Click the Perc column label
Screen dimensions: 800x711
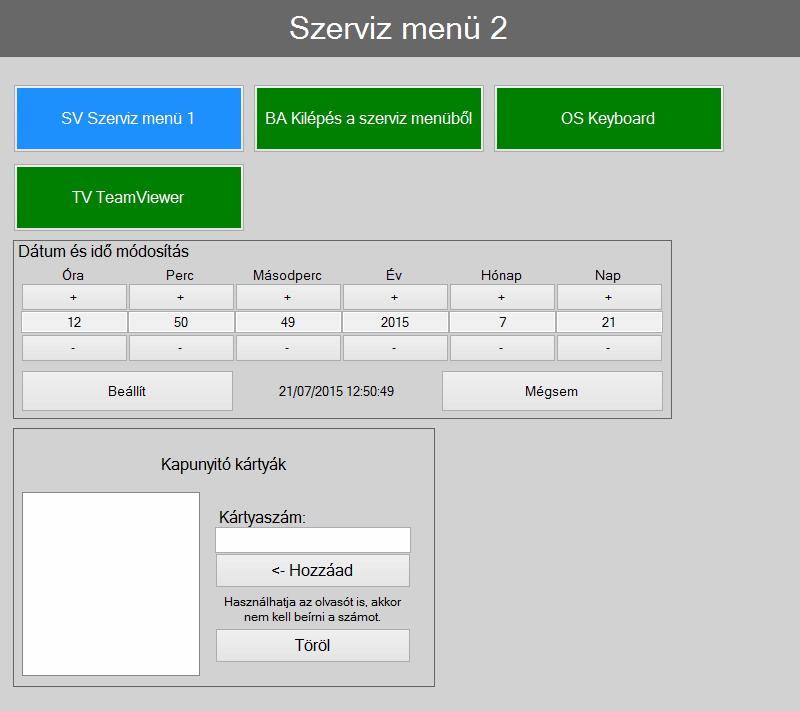(x=180, y=275)
